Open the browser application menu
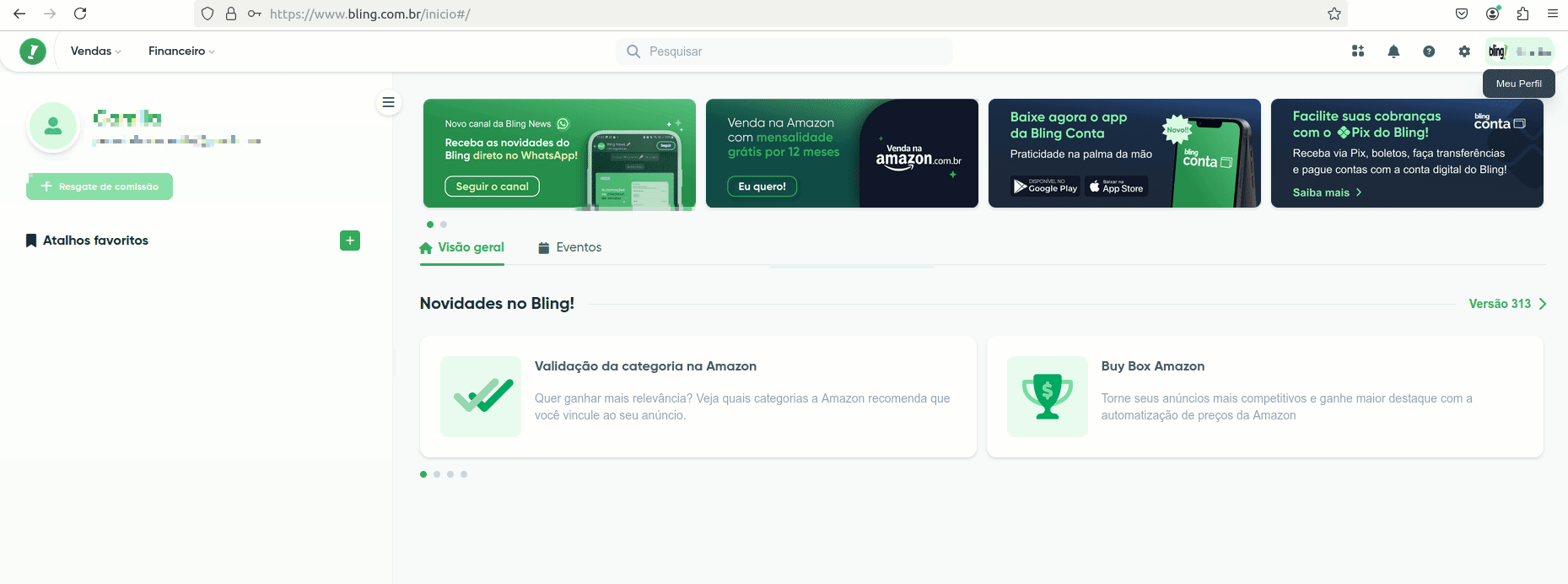This screenshot has width=1568, height=584. pos(1553,14)
